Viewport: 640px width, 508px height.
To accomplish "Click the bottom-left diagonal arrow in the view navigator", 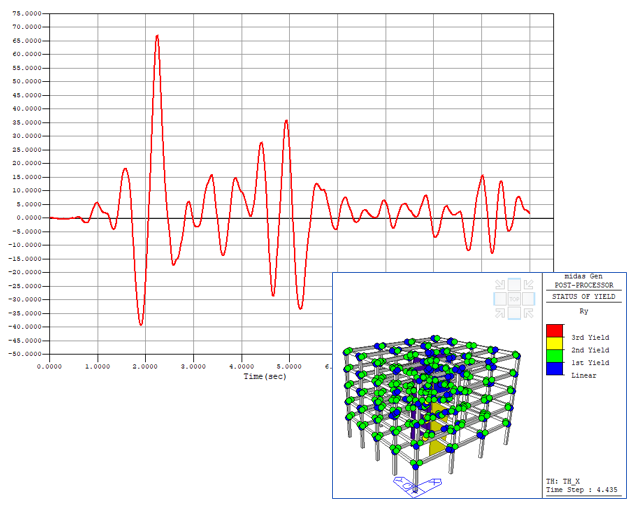I will tap(501, 312).
